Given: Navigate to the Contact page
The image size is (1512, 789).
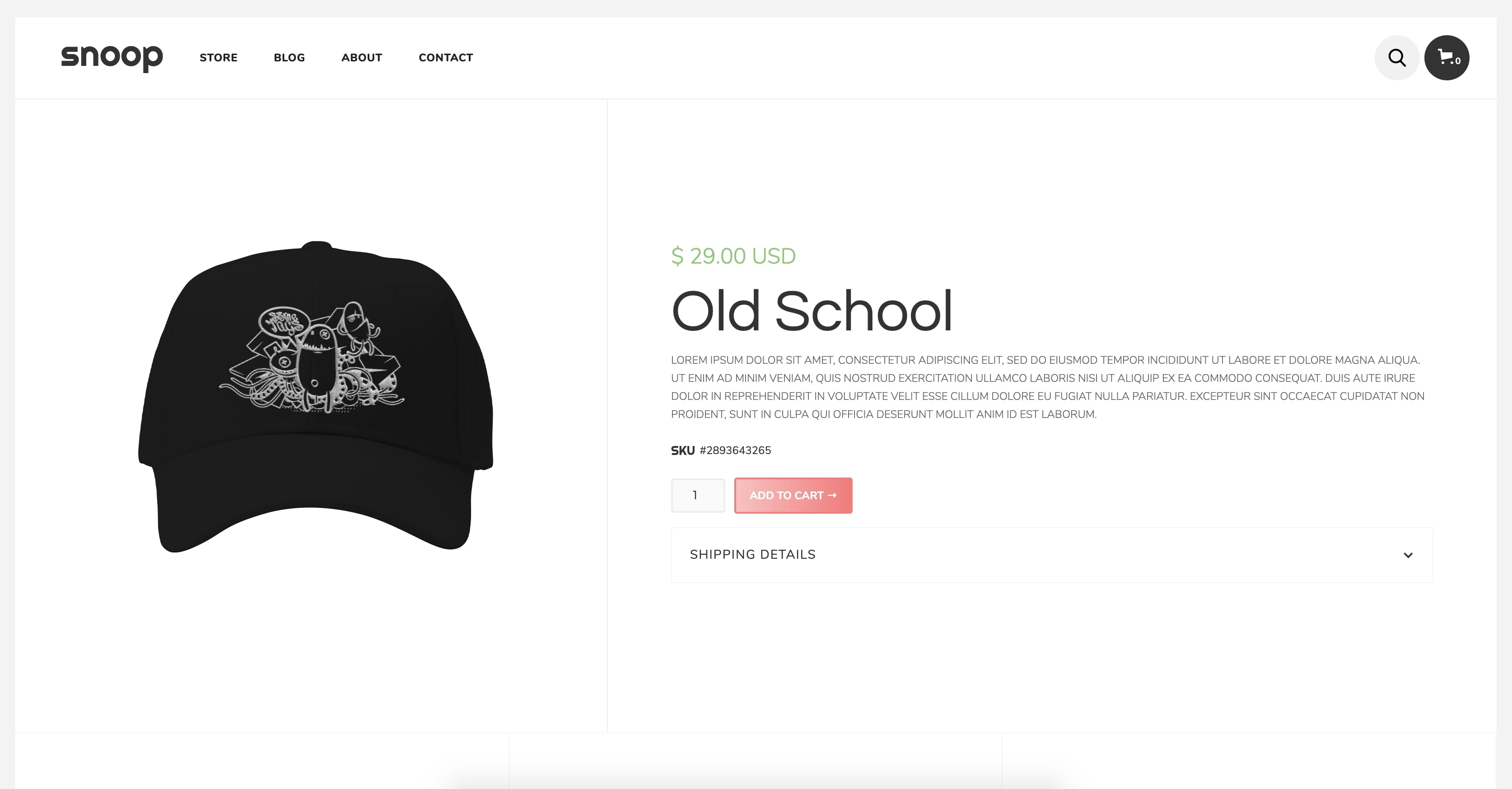Looking at the screenshot, I should click(x=445, y=57).
